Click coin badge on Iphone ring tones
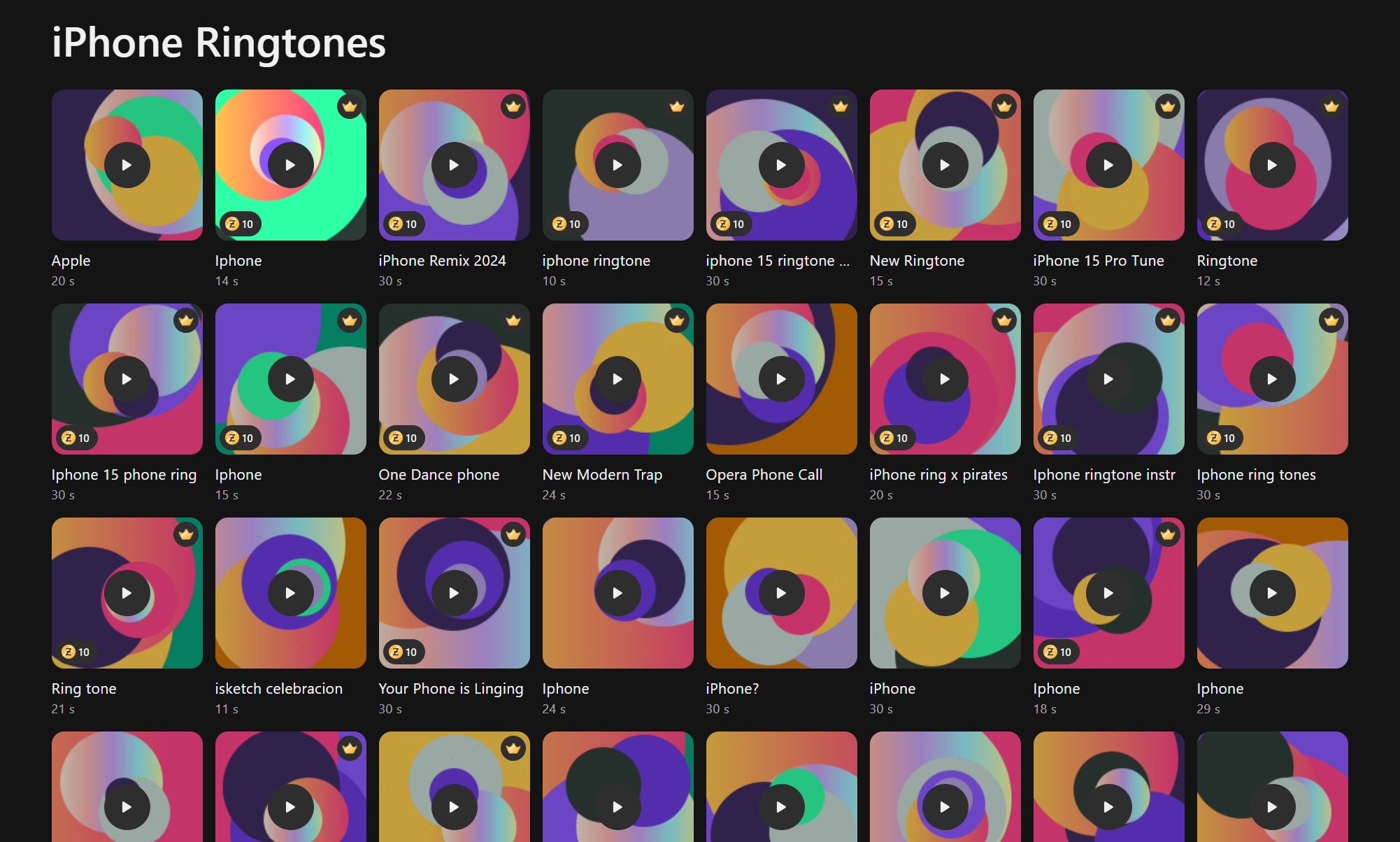This screenshot has width=1400, height=842. coord(1221,438)
